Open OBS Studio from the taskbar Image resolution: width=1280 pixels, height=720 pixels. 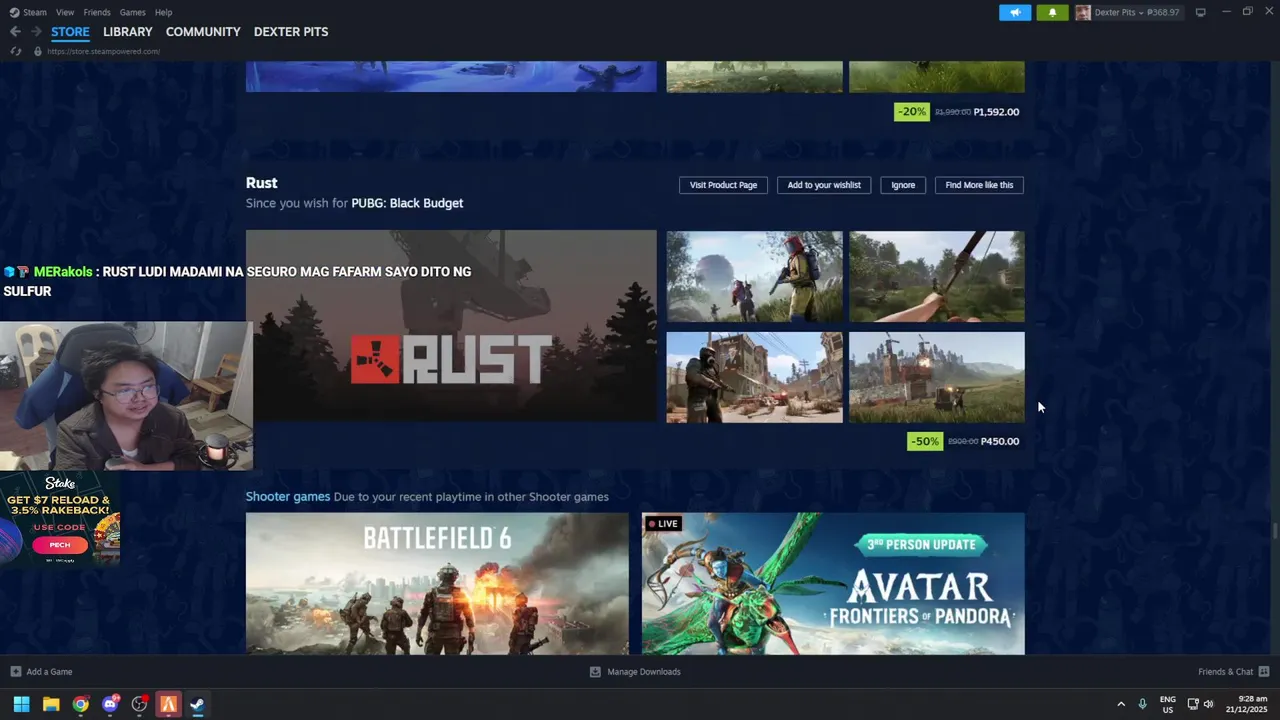pyautogui.click(x=139, y=704)
